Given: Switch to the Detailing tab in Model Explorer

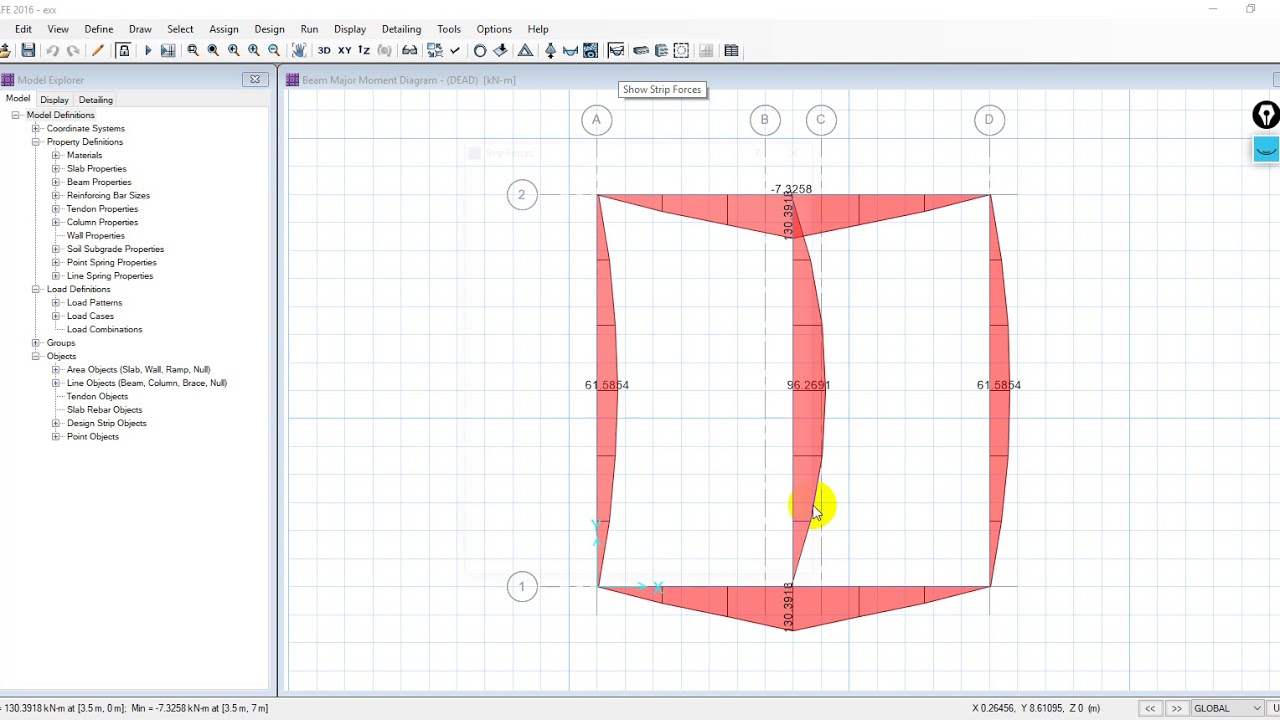Looking at the screenshot, I should 96,100.
